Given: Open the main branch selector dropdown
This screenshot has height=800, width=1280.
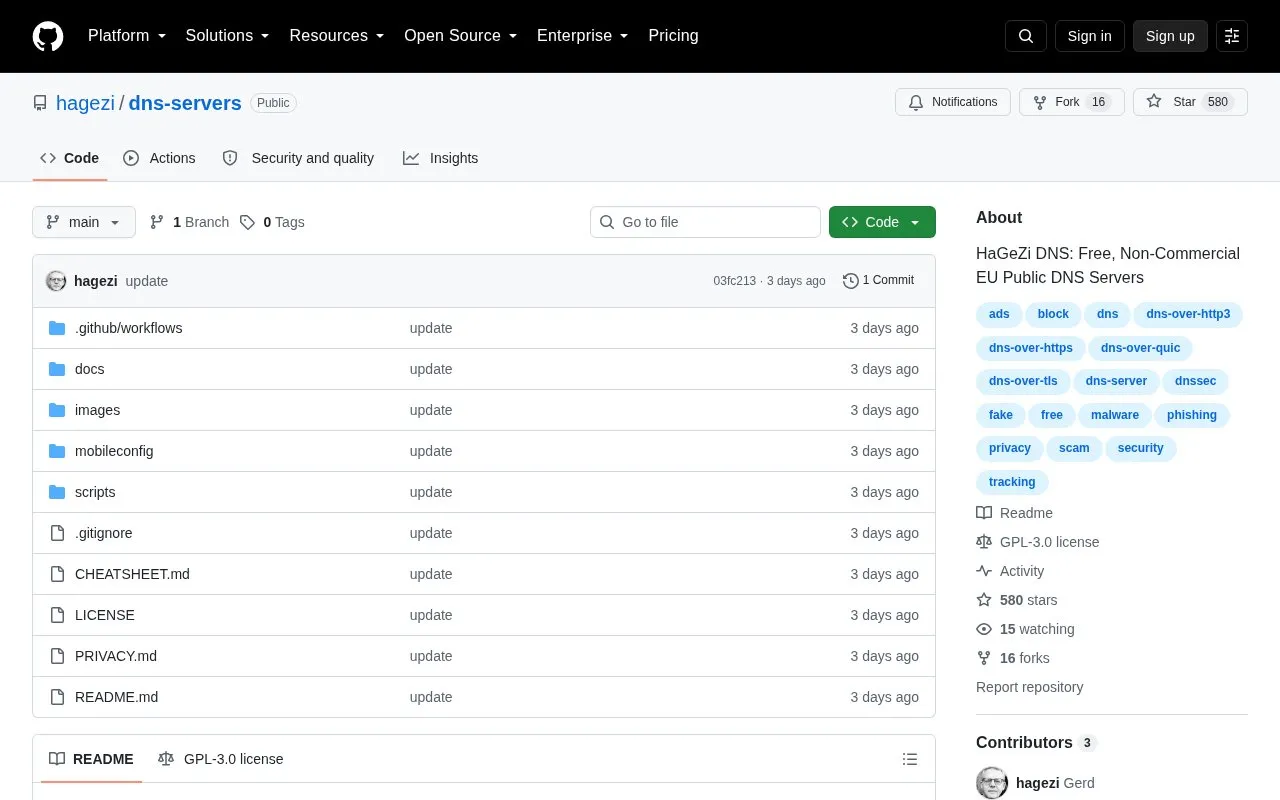Looking at the screenshot, I should coord(84,222).
